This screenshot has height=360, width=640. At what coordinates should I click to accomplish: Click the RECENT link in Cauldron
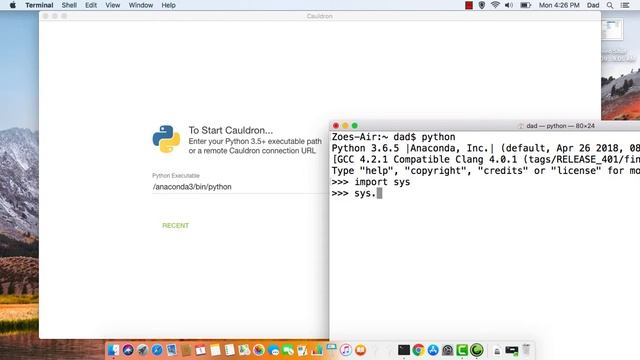click(176, 225)
